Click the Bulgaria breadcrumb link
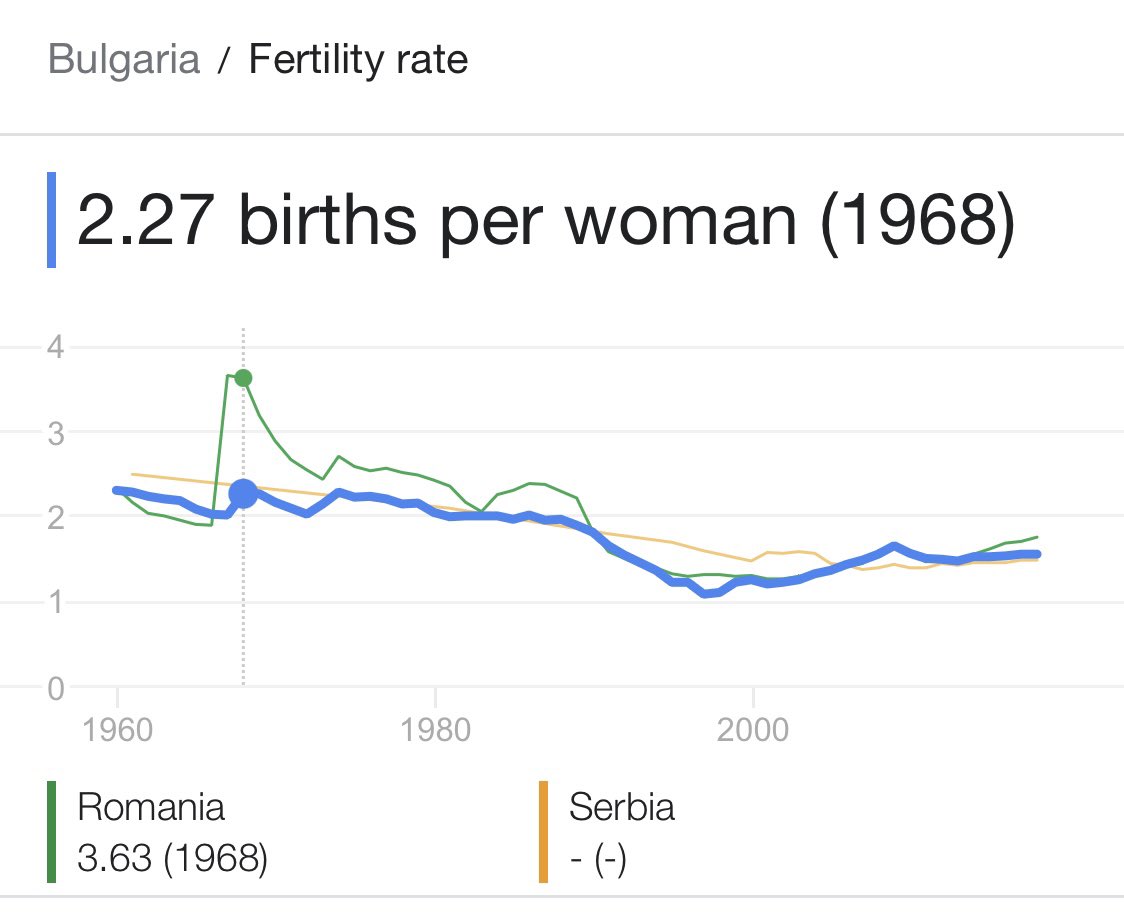Screen dimensions: 1124x914 (123, 59)
